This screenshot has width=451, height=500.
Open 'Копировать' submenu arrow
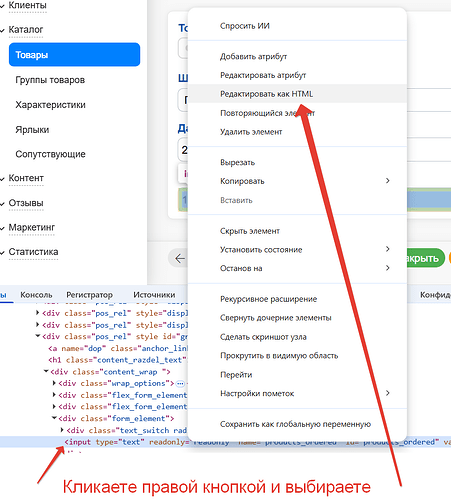(387, 181)
